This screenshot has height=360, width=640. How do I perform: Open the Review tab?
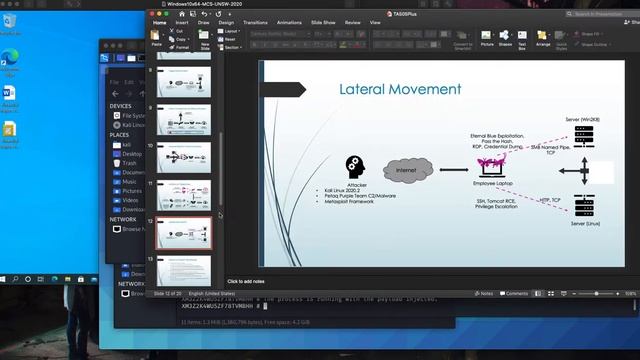pyautogui.click(x=352, y=22)
